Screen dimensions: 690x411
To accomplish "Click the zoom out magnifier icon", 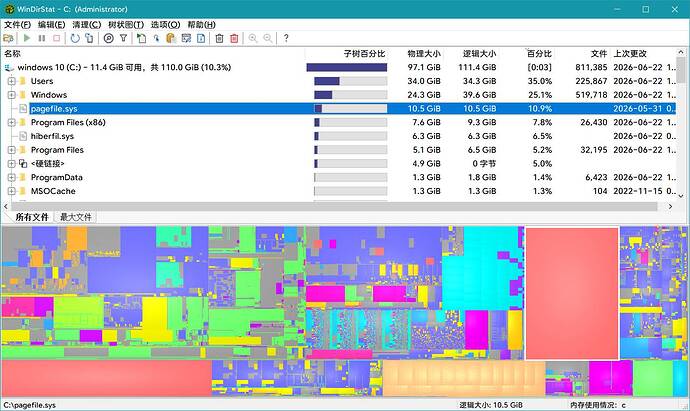I will (268, 38).
